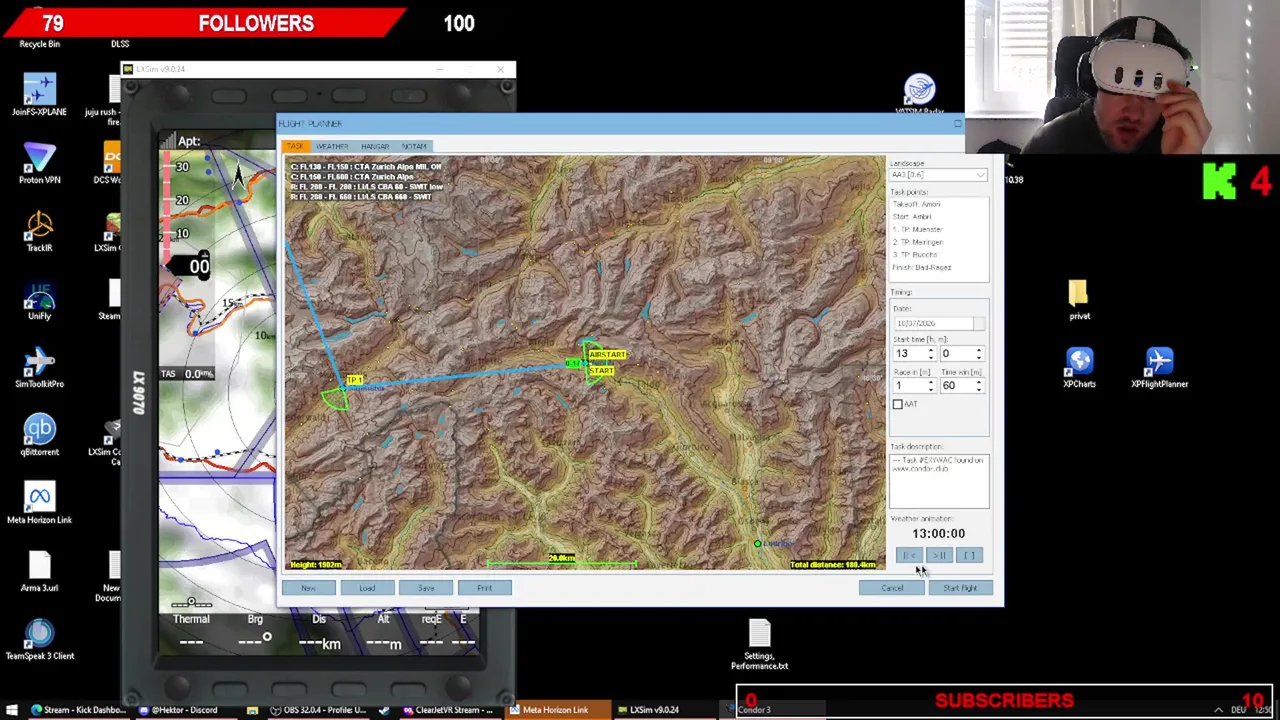This screenshot has height=720, width=1280.
Task: Click the New task button
Action: (x=308, y=588)
